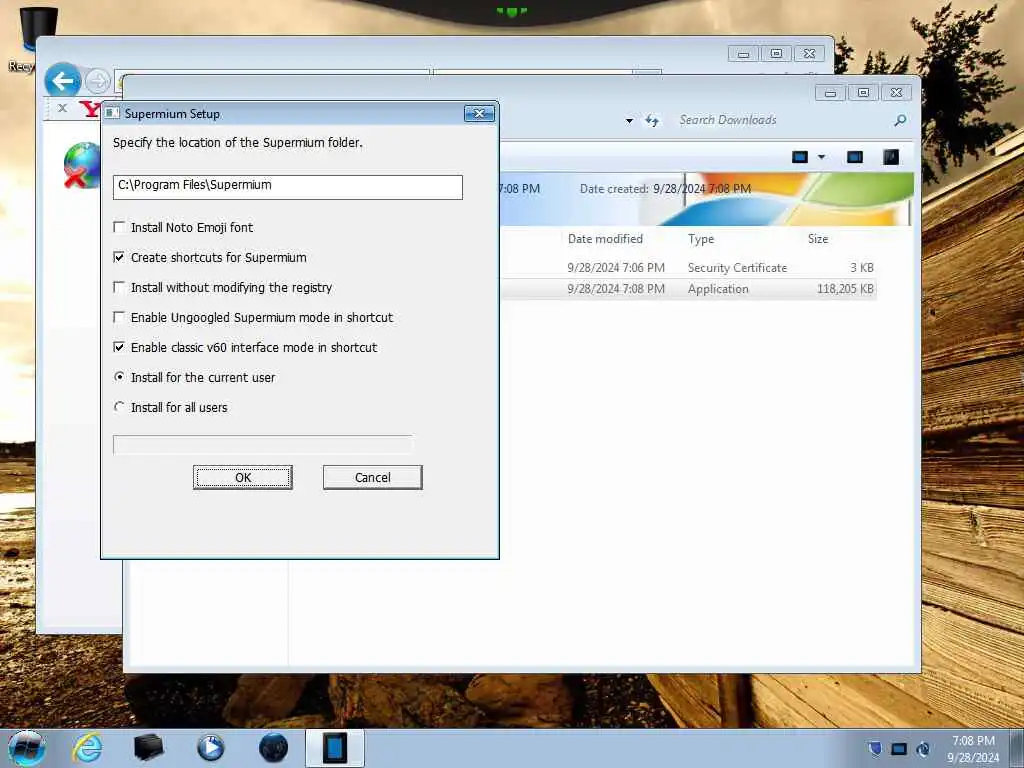Open the view options dropdown arrow
The image size is (1024, 768).
(x=822, y=157)
